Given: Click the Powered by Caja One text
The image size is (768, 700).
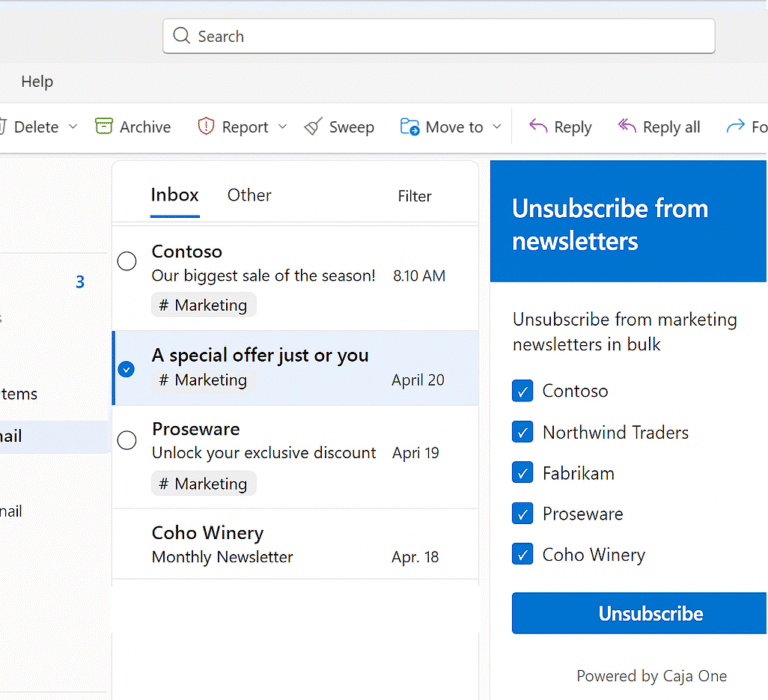Looking at the screenshot, I should click(651, 676).
